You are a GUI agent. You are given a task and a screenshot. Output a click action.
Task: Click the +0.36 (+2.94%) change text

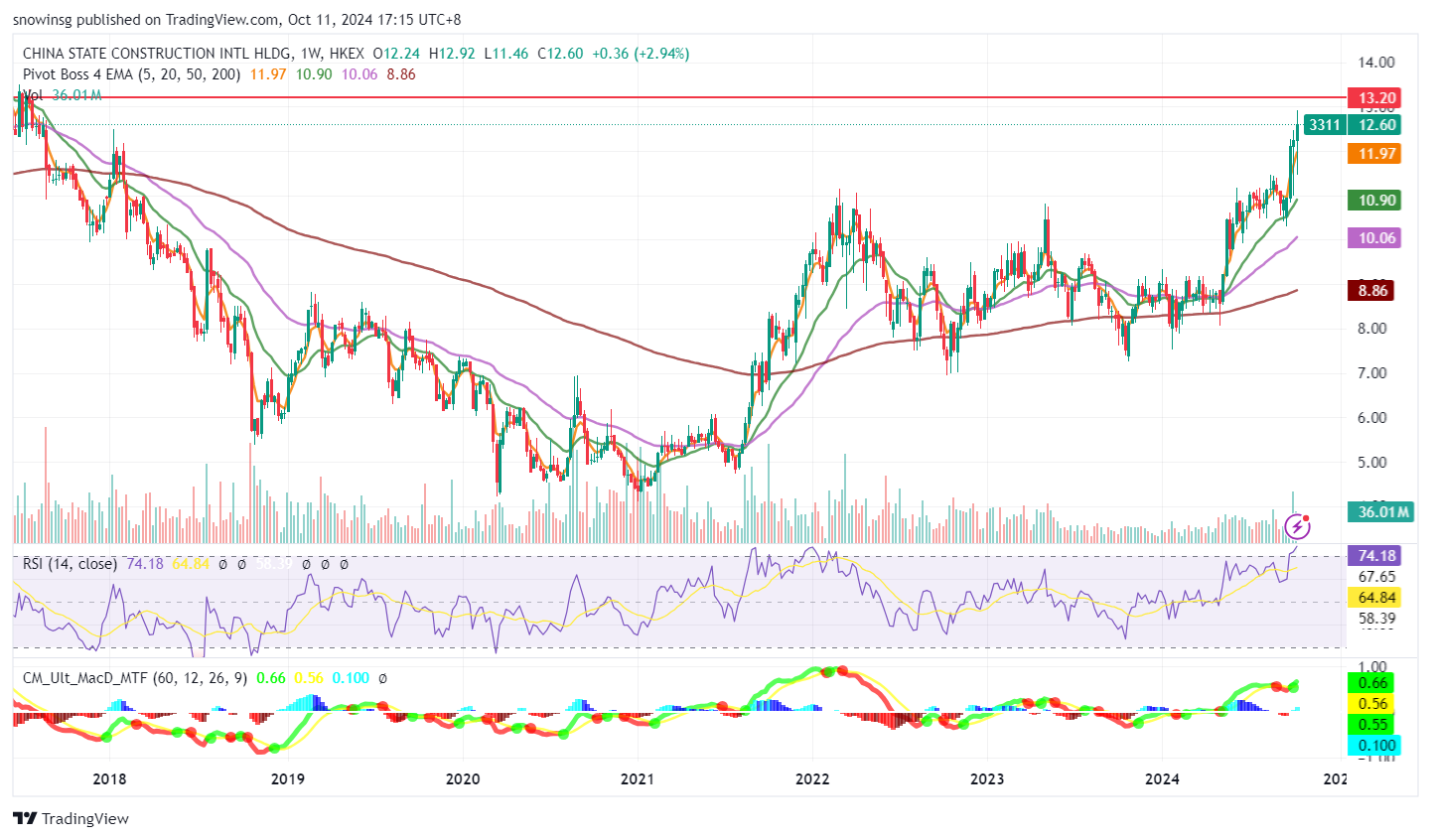tap(641, 54)
